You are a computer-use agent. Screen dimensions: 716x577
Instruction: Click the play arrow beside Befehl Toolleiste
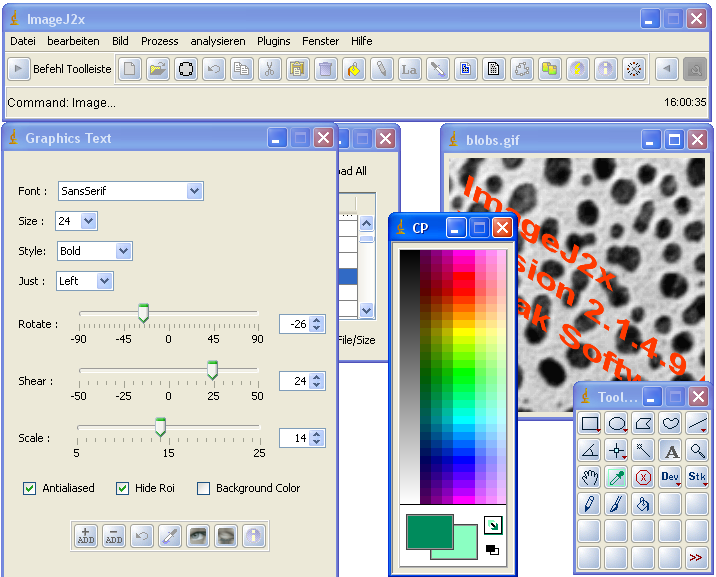click(19, 69)
